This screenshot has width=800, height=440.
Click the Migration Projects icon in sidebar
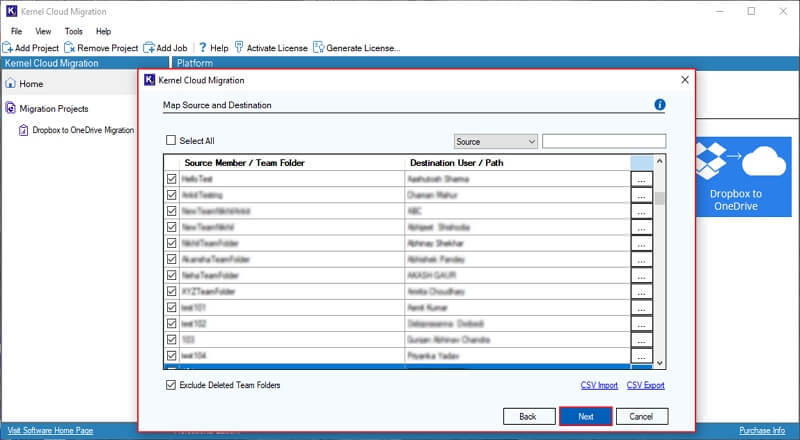(10, 108)
